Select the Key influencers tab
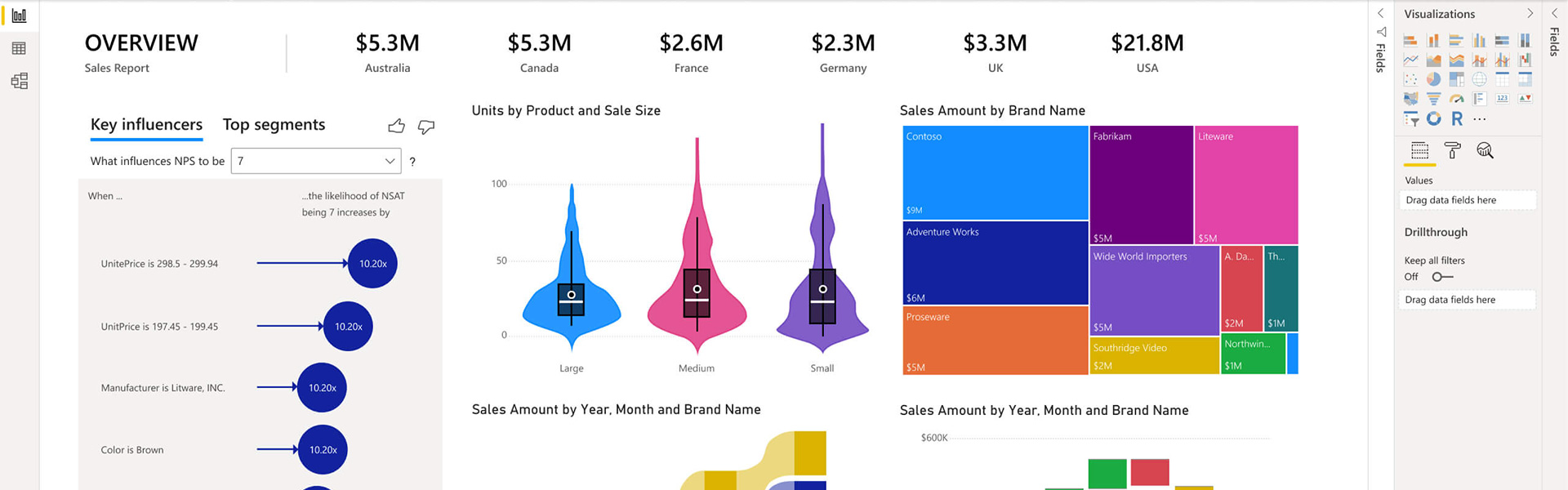This screenshot has height=490, width=1568. [146, 124]
